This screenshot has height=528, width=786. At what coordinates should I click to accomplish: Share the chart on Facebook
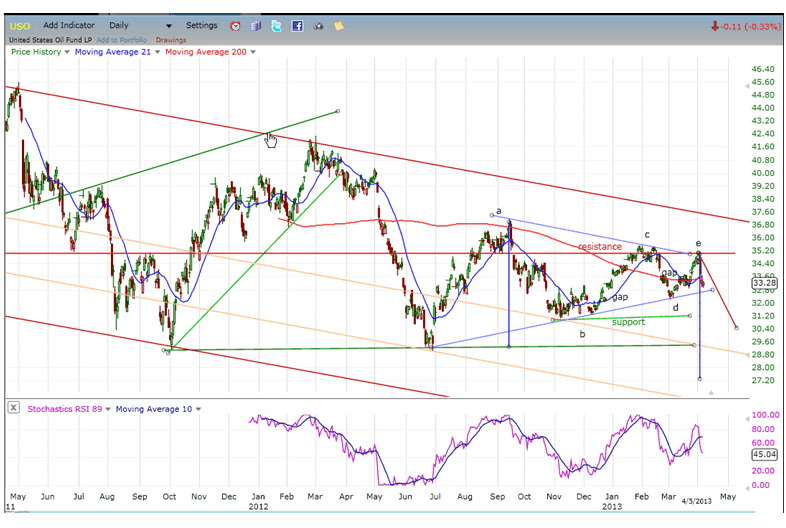[x=297, y=25]
